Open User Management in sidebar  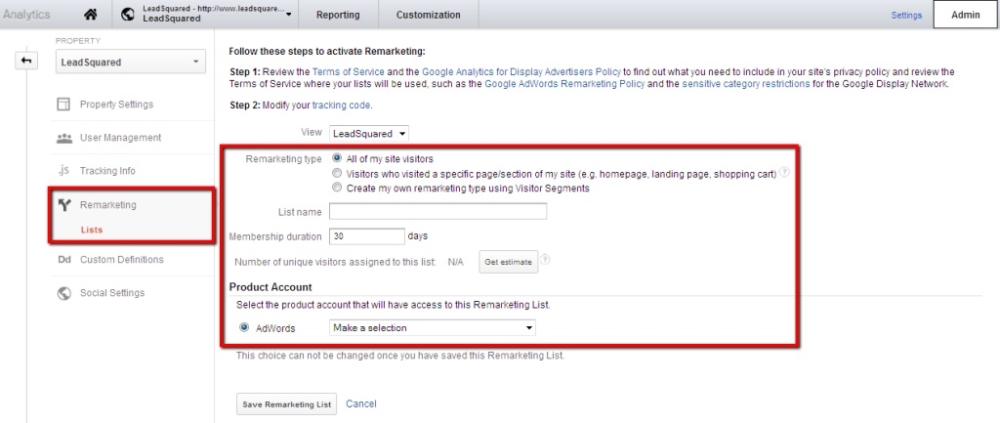coord(121,138)
